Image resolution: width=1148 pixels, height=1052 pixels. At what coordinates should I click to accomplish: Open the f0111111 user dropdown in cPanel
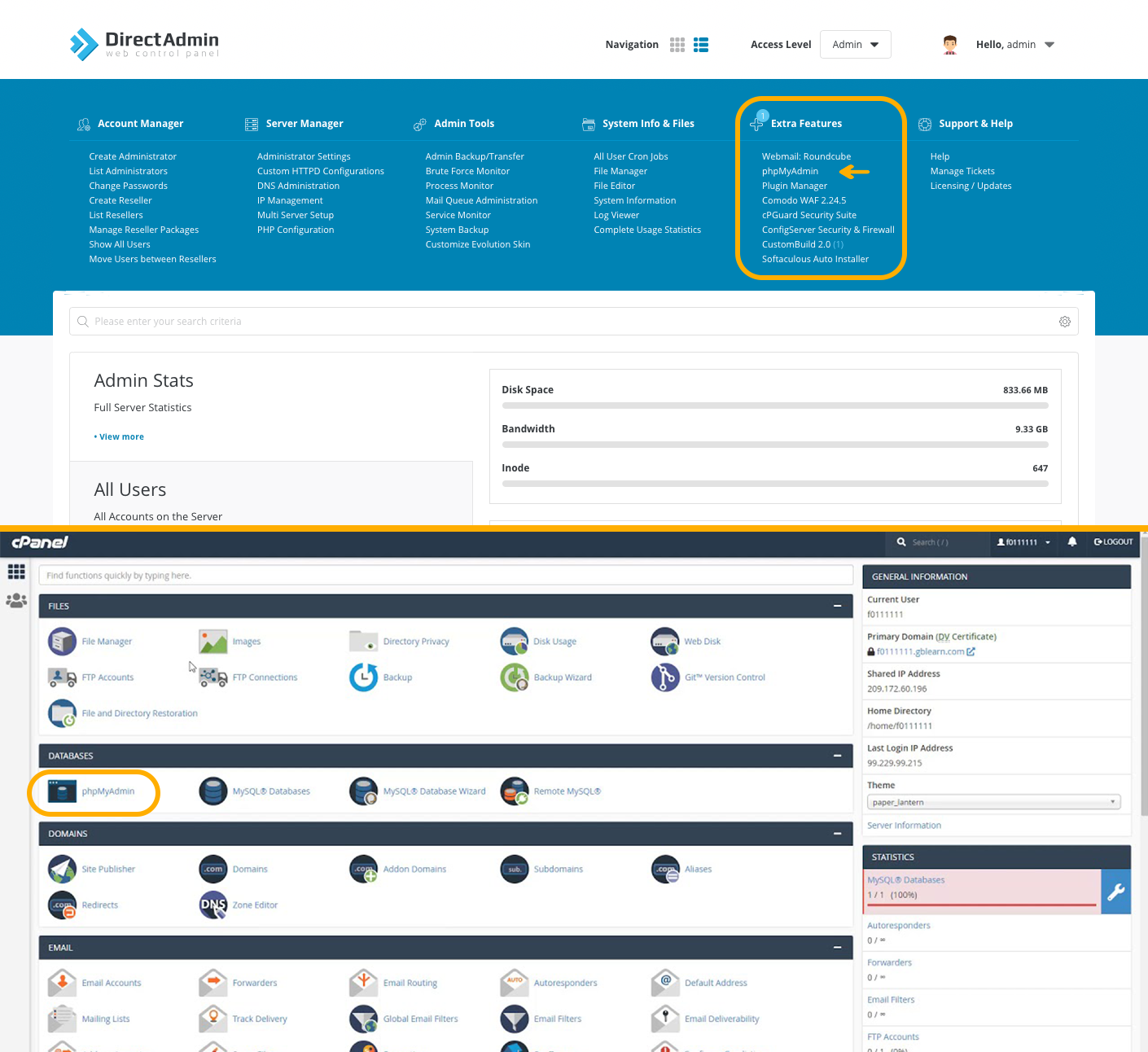(1023, 542)
